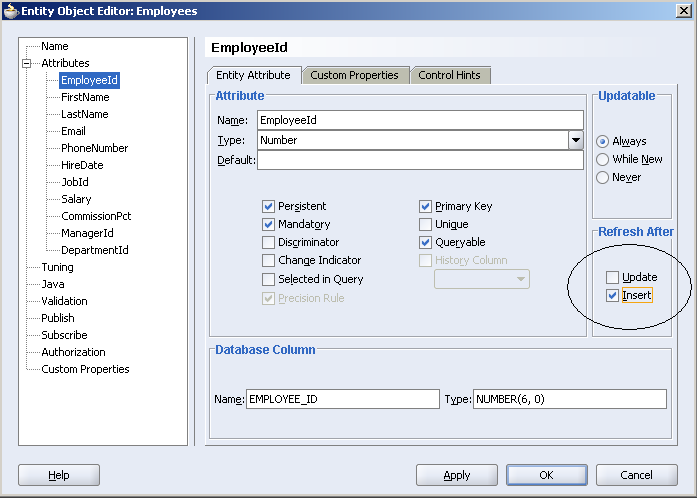Select the Tuning node in tree
This screenshot has width=697, height=498.
click(x=57, y=267)
